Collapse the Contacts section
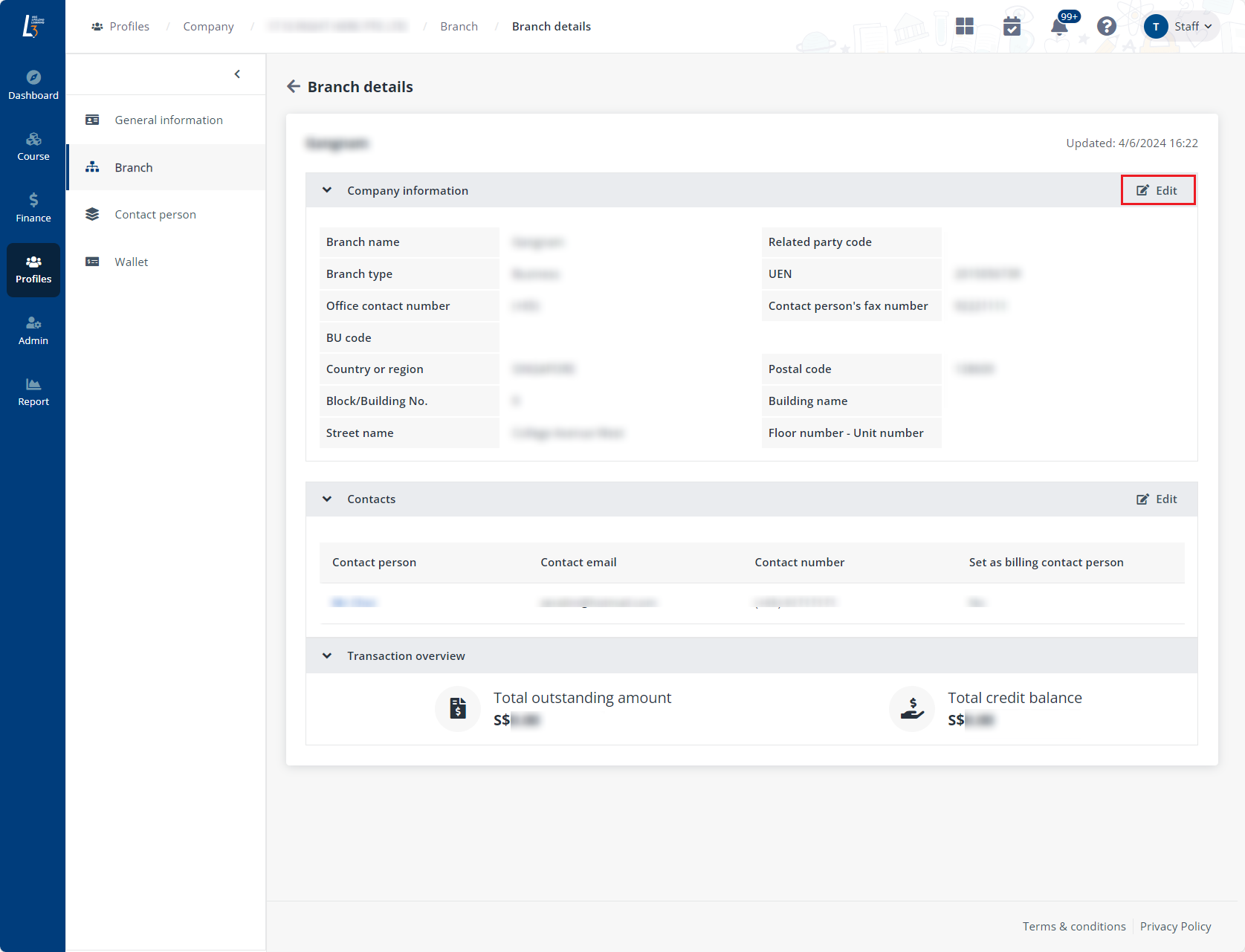The height and width of the screenshot is (952, 1245). point(327,499)
